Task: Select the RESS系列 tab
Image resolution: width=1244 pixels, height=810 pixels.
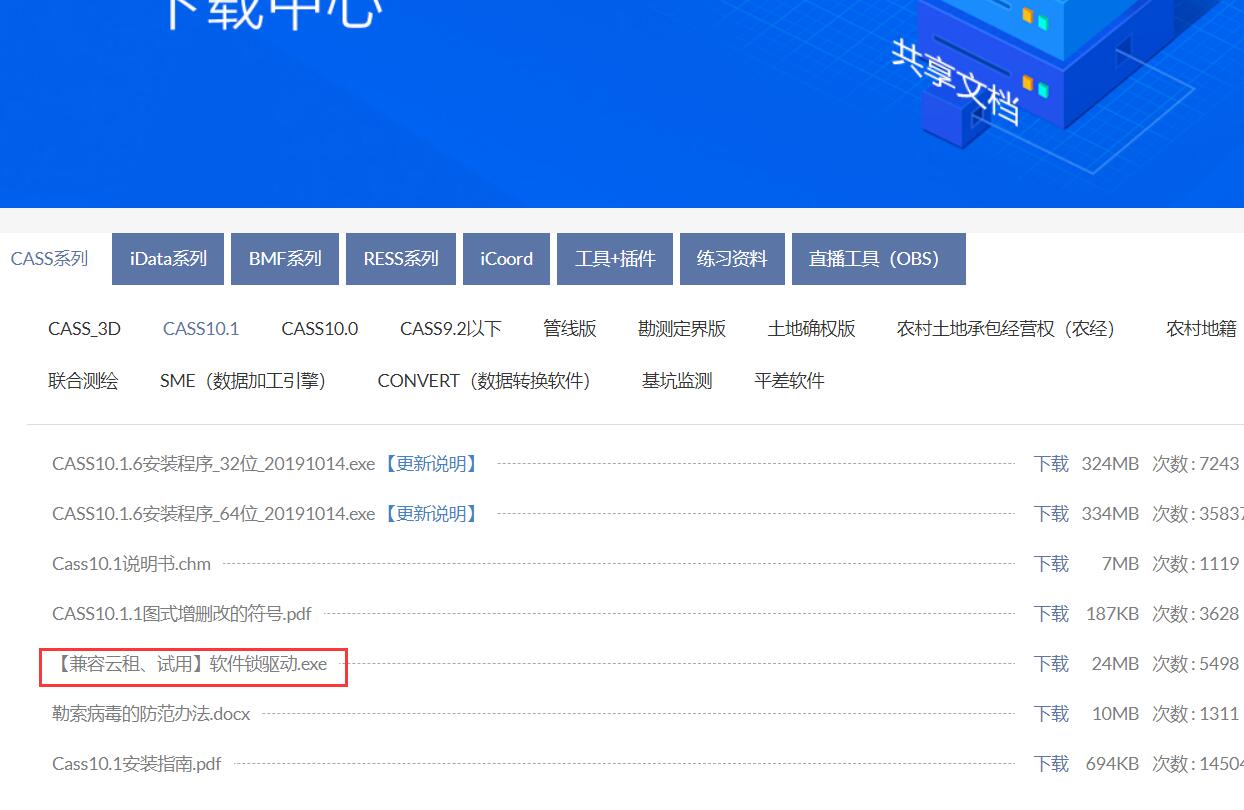Action: pos(401,259)
